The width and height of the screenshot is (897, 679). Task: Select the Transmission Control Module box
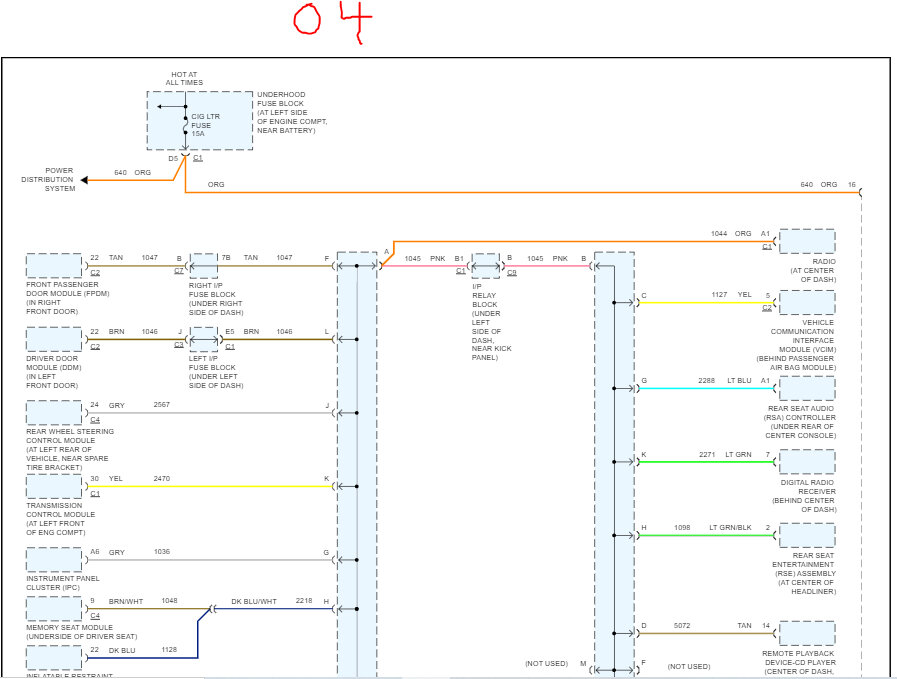click(x=54, y=487)
